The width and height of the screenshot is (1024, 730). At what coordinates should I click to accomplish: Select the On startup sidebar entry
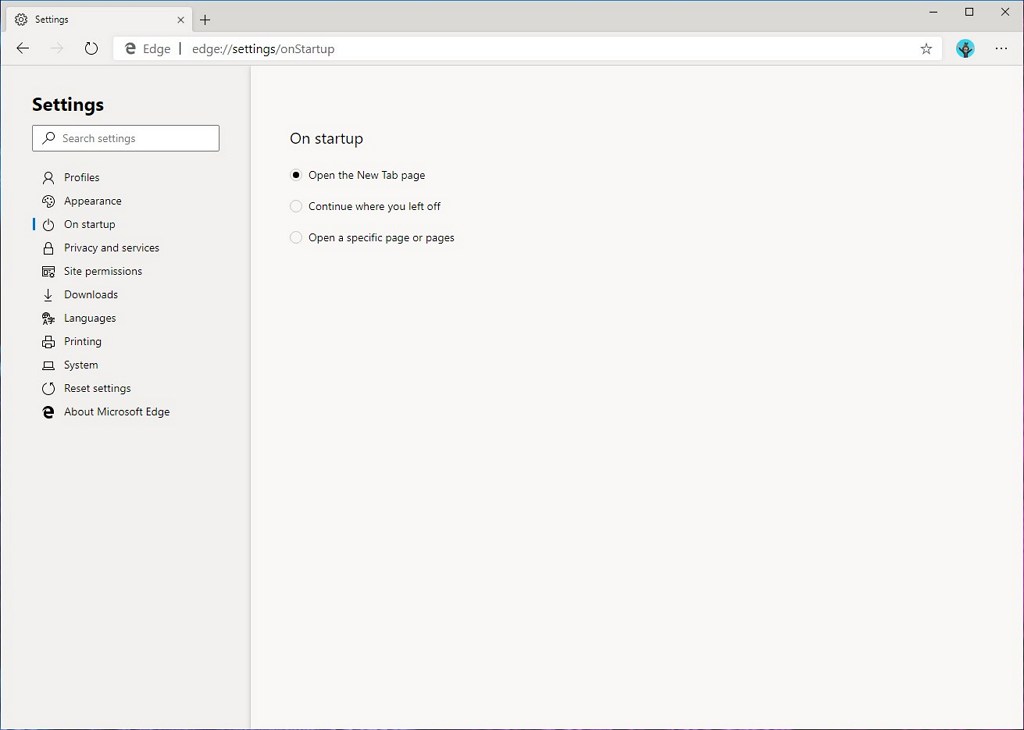coord(89,225)
